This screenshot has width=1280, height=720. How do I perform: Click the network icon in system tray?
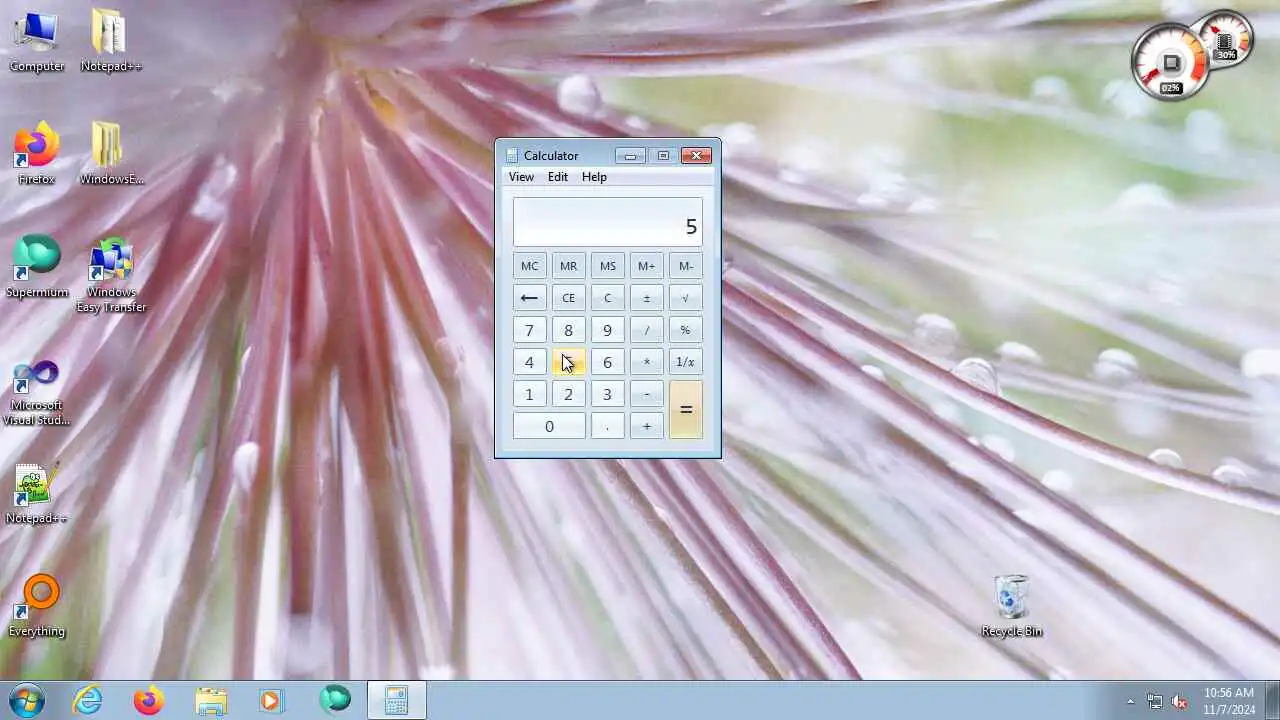pyautogui.click(x=1155, y=701)
